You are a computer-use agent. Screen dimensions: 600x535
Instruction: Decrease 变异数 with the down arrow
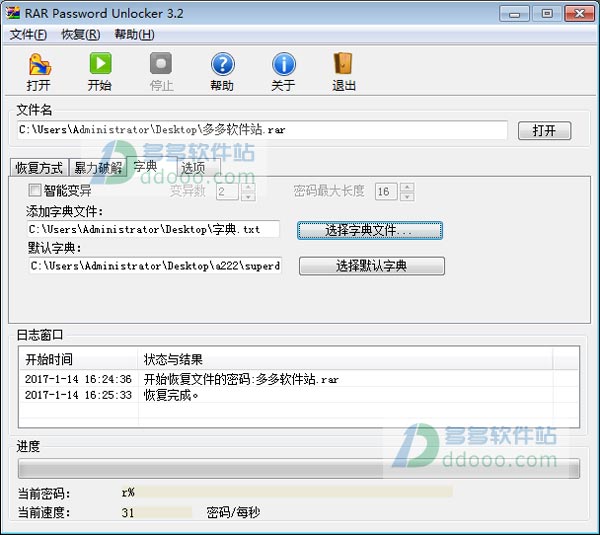tap(249, 196)
